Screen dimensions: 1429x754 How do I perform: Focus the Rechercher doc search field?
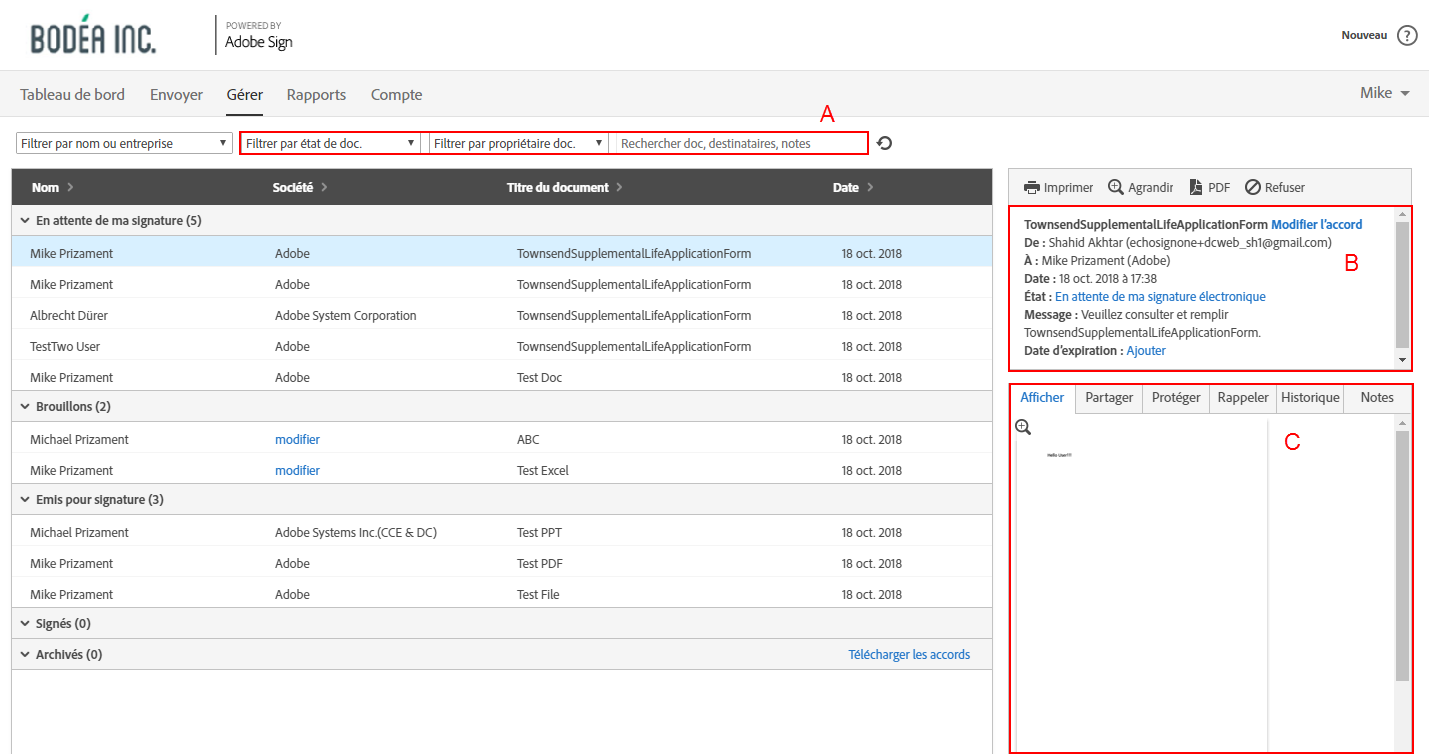click(740, 143)
